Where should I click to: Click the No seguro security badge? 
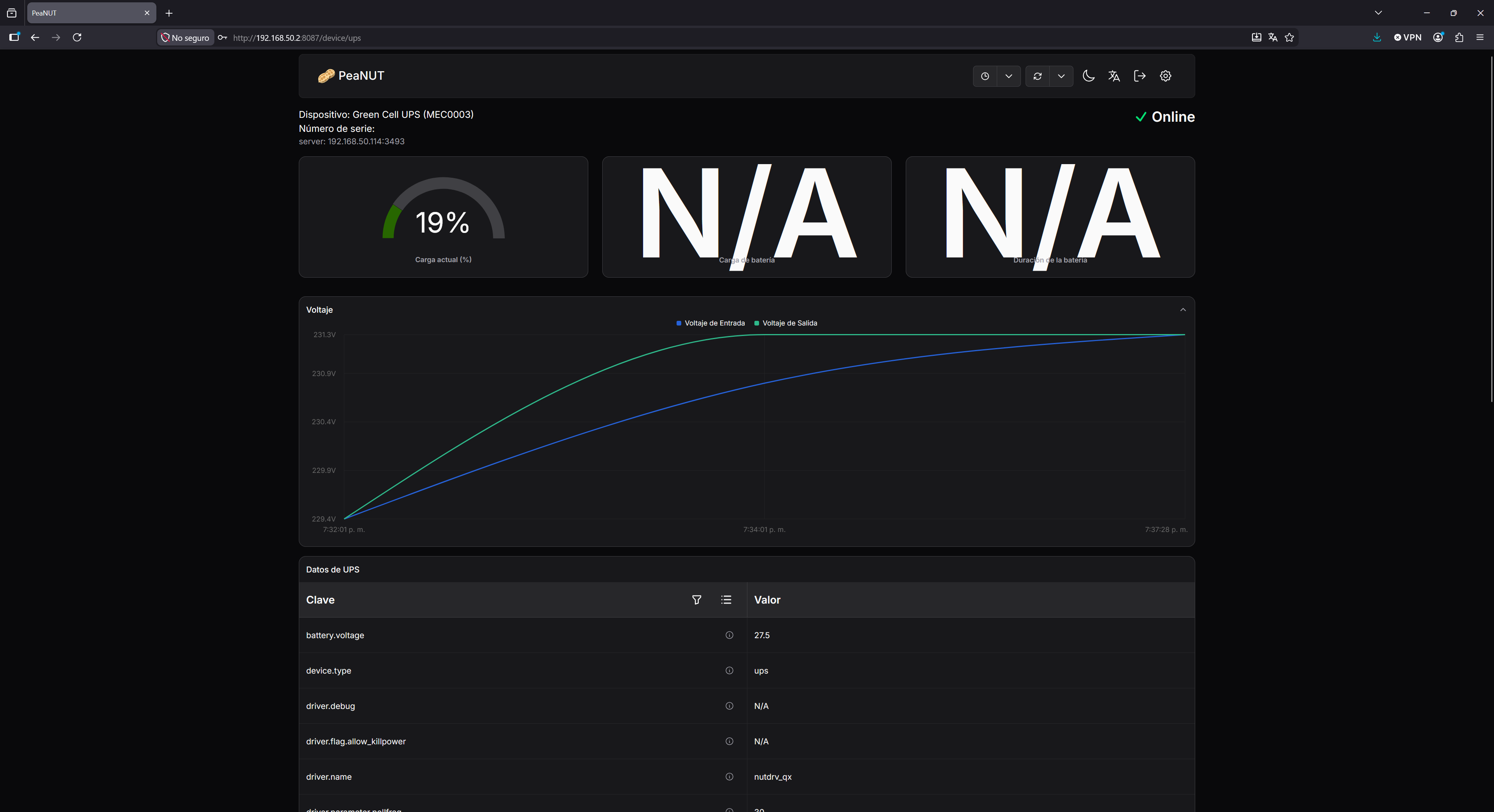[x=185, y=38]
